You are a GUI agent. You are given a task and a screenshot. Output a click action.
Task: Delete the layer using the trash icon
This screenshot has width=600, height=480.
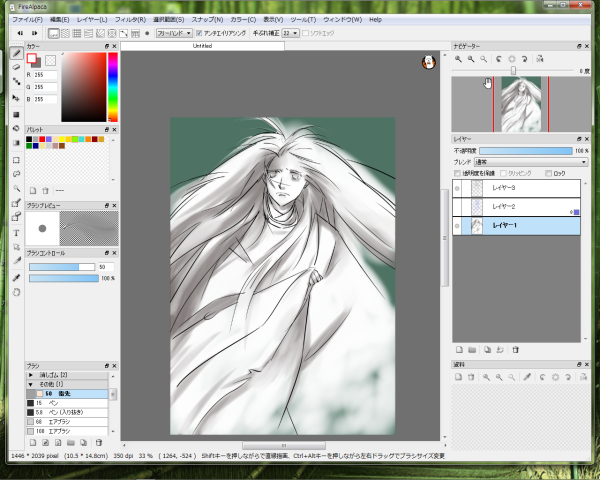coord(515,350)
